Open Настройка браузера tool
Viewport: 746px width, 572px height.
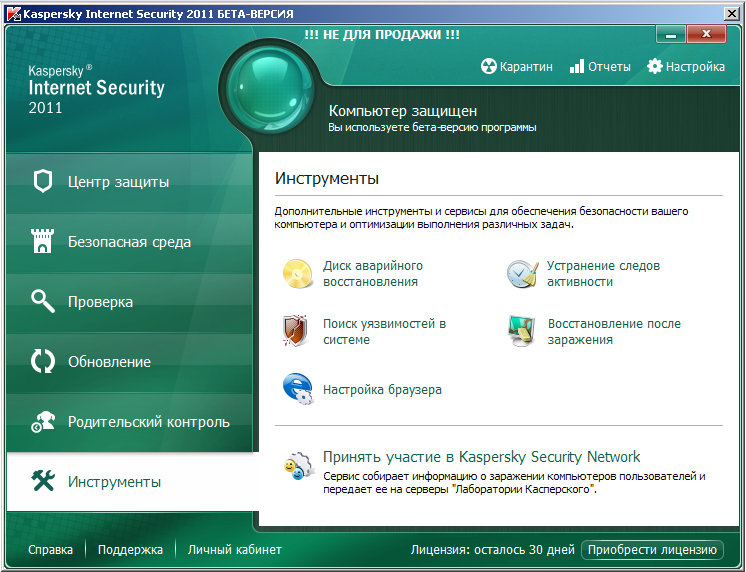tap(382, 390)
